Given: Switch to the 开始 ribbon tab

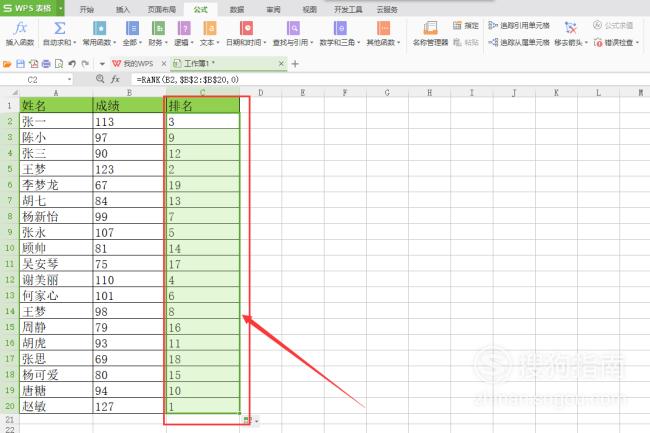Looking at the screenshot, I should click(x=87, y=9).
